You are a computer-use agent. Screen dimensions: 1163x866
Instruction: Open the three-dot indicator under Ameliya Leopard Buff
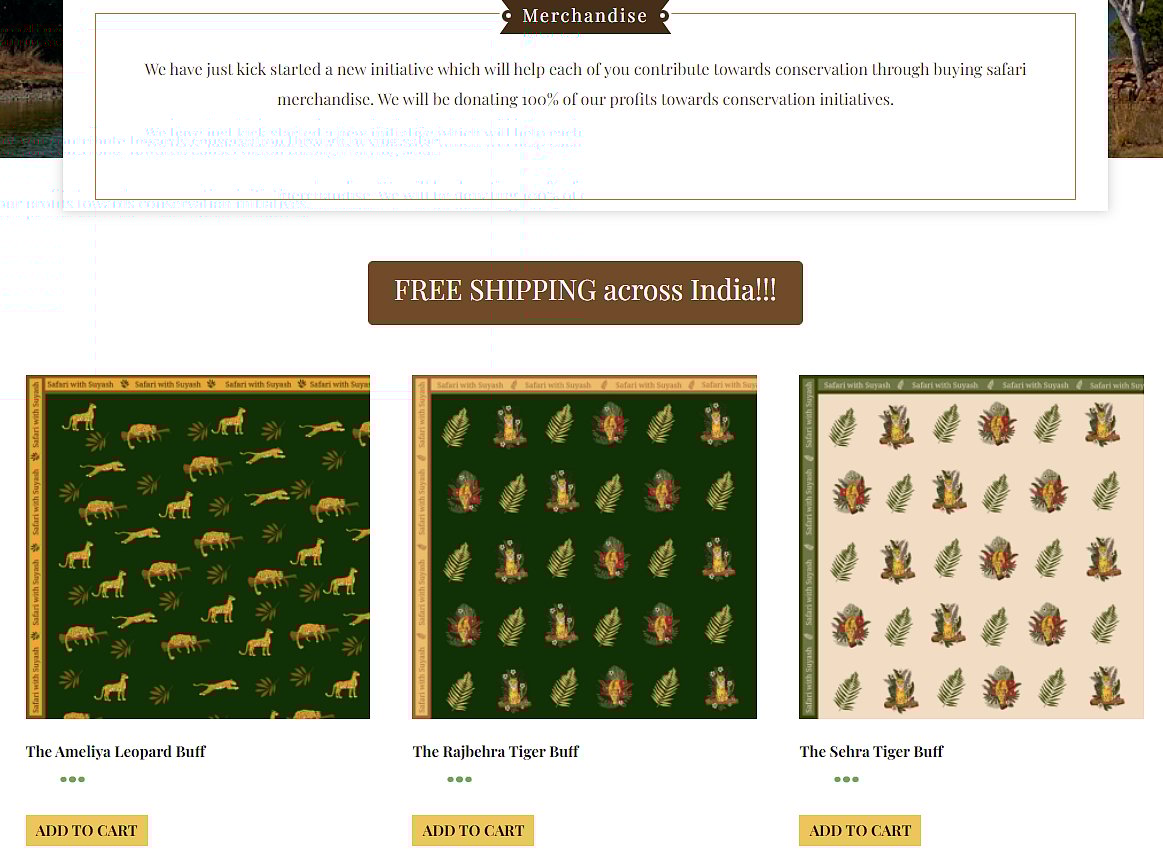tap(73, 779)
